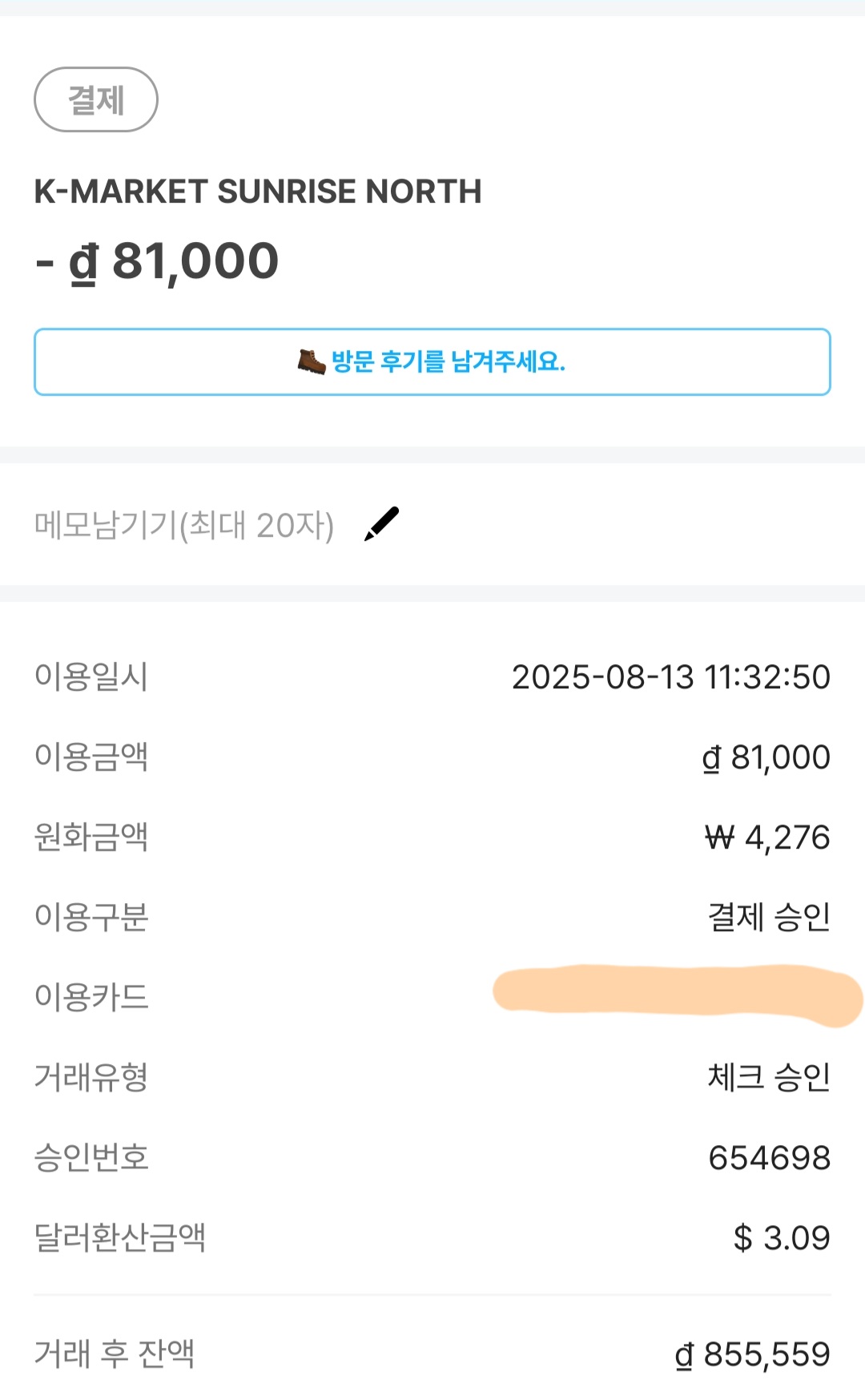This screenshot has width=865, height=1400.
Task: Tap the 결제 badge
Action: click(96, 100)
